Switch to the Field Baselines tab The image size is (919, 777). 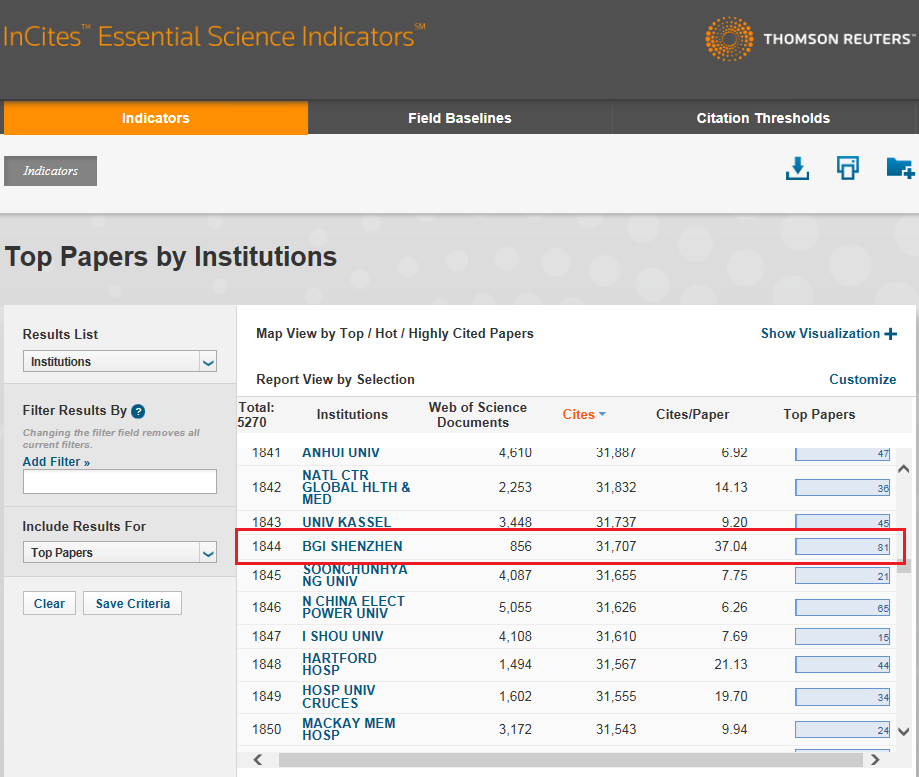coord(460,118)
